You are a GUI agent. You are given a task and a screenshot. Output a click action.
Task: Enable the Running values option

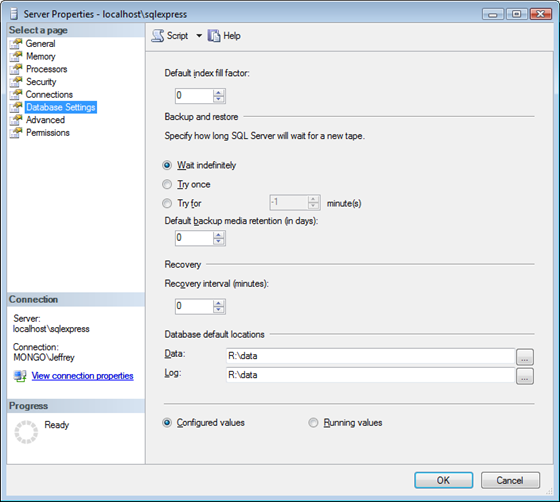pos(313,423)
